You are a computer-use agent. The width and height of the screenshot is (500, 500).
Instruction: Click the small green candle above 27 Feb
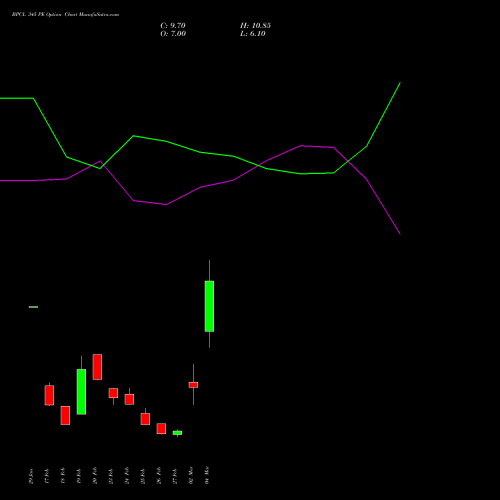[x=177, y=433]
